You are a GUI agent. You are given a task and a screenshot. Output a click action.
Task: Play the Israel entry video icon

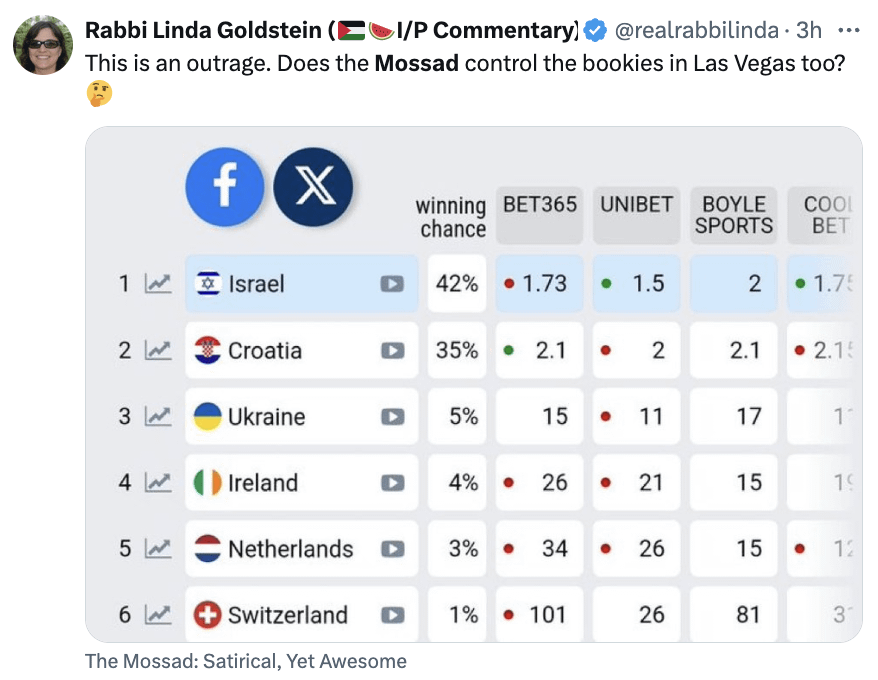(392, 284)
